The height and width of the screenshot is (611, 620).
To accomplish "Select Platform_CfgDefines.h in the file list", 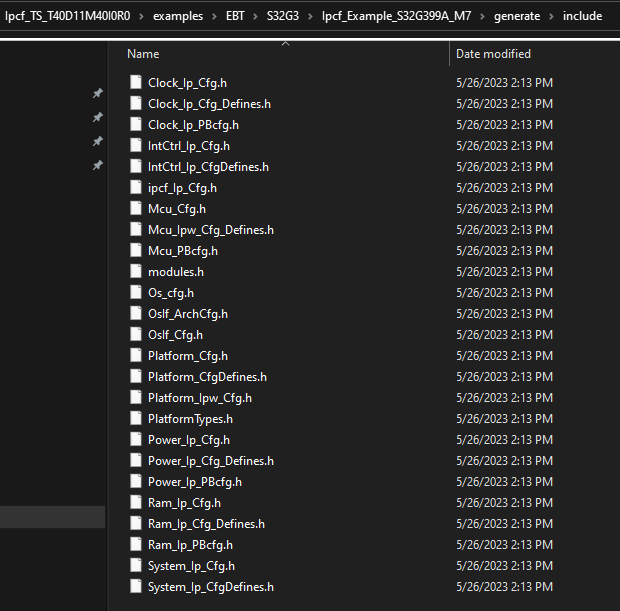I will 207,376.
